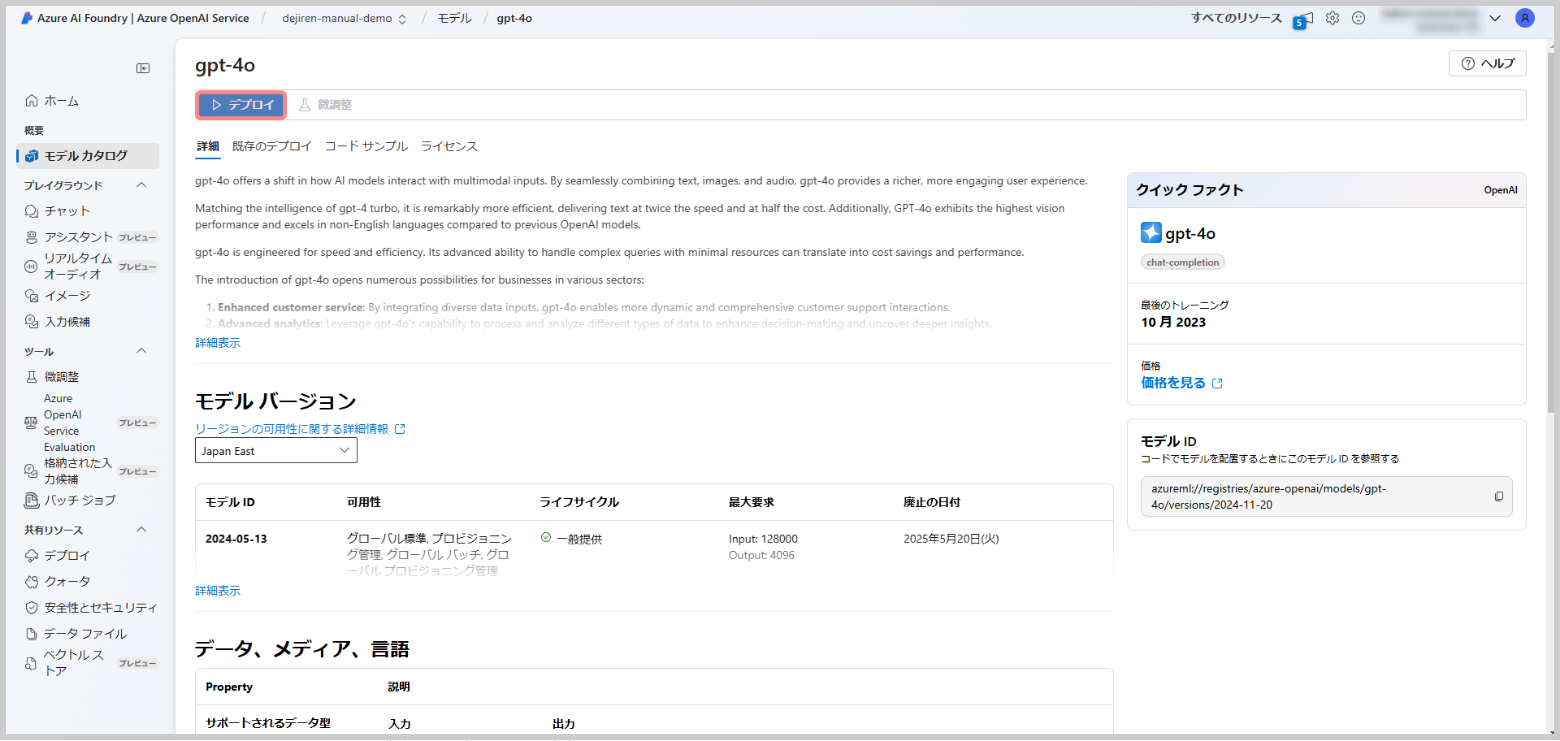Open the Japan East region dropdown
Viewport: 1560px width, 741px height.
[x=276, y=451]
